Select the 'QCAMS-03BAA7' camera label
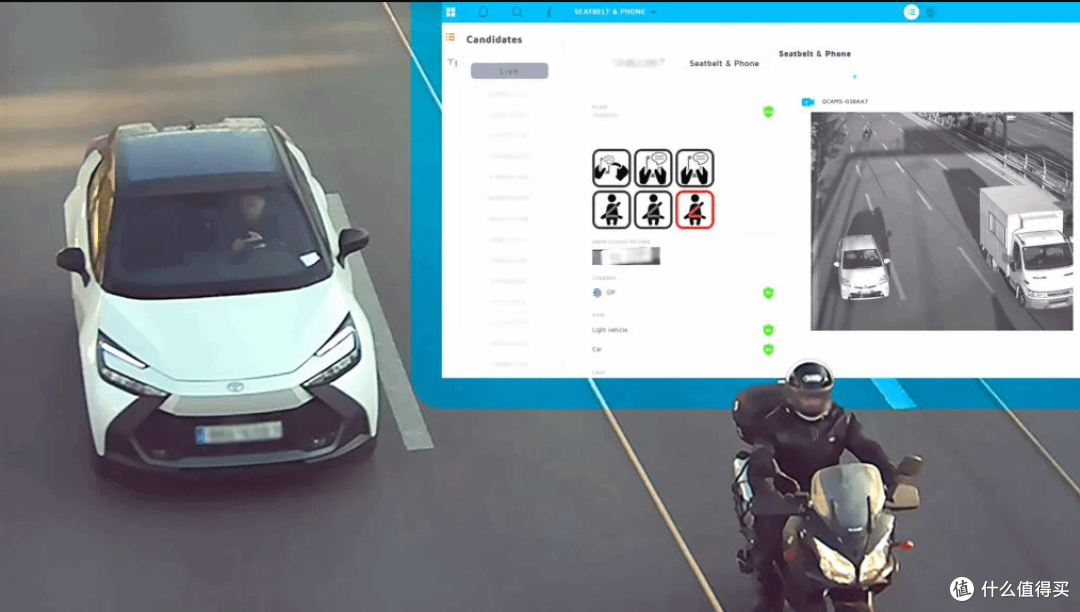1080x612 pixels. [x=844, y=101]
